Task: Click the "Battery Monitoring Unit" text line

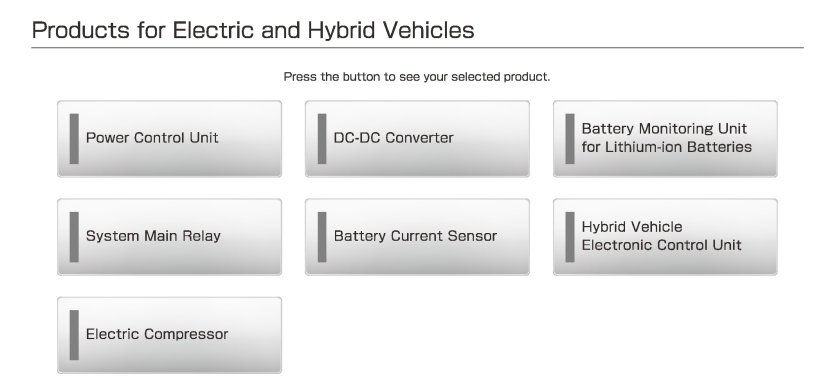Action: (664, 129)
